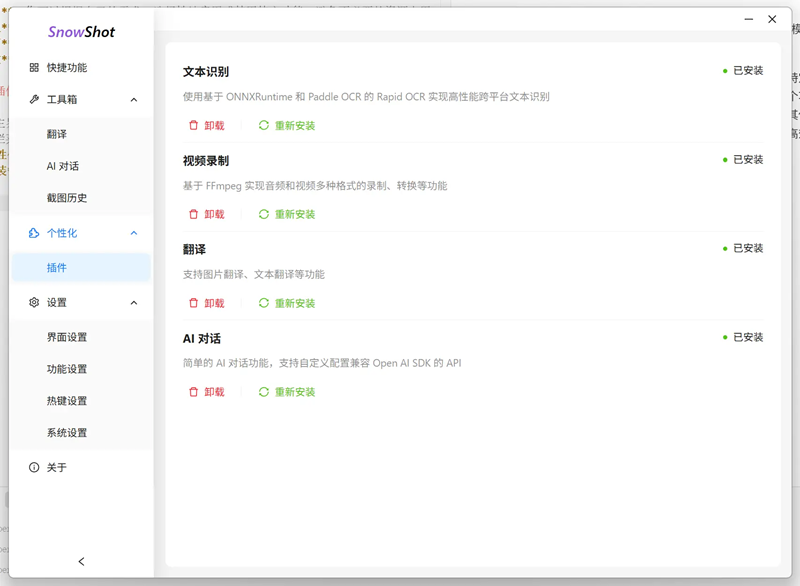Click the 视频录制 plugin title
This screenshot has width=800, height=586.
[206, 161]
